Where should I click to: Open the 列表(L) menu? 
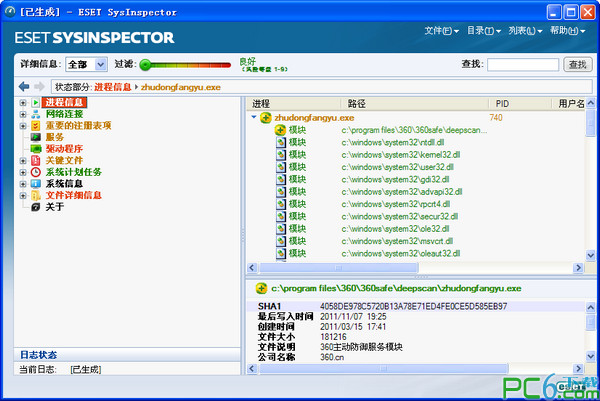(525, 31)
